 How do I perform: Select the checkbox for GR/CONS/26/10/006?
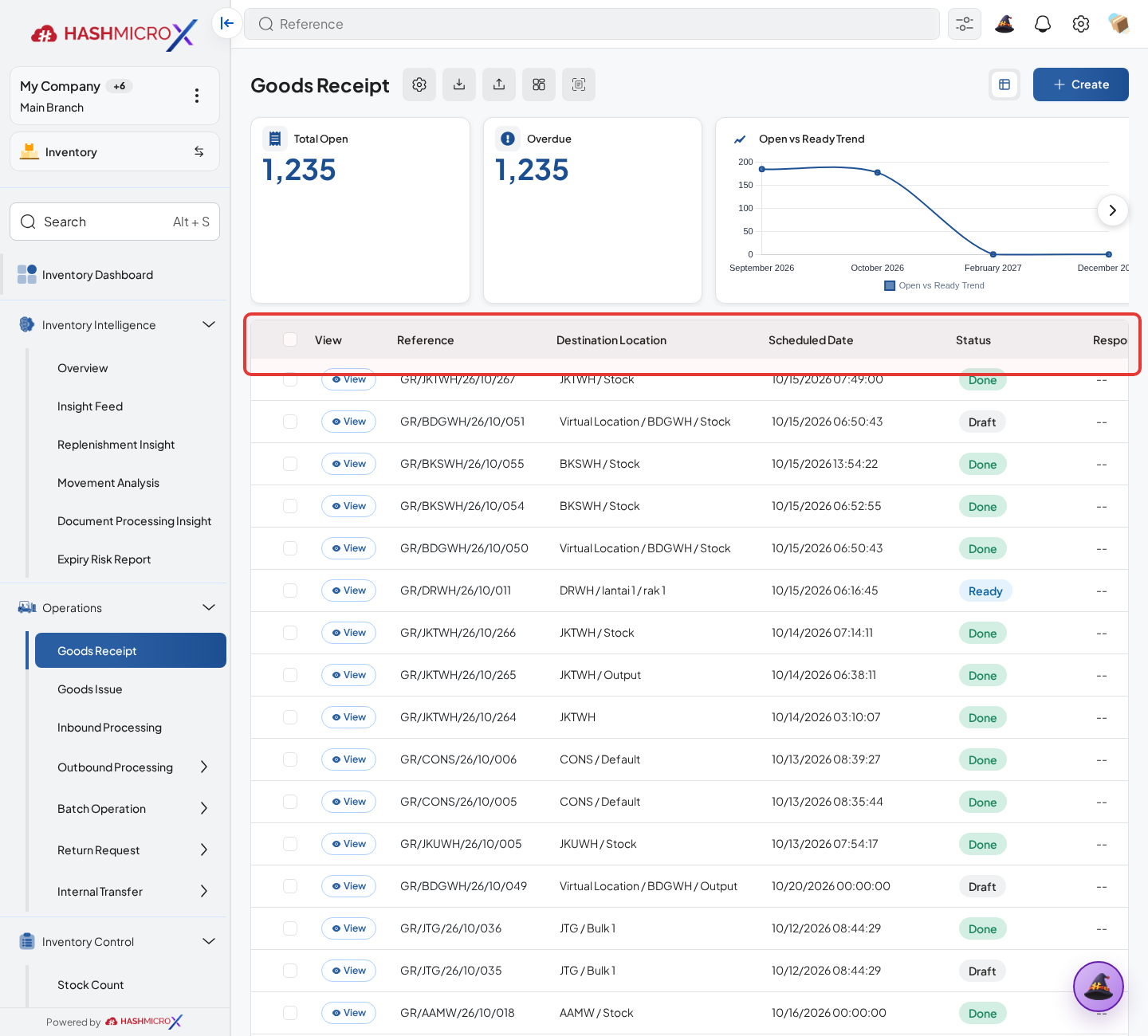click(290, 759)
